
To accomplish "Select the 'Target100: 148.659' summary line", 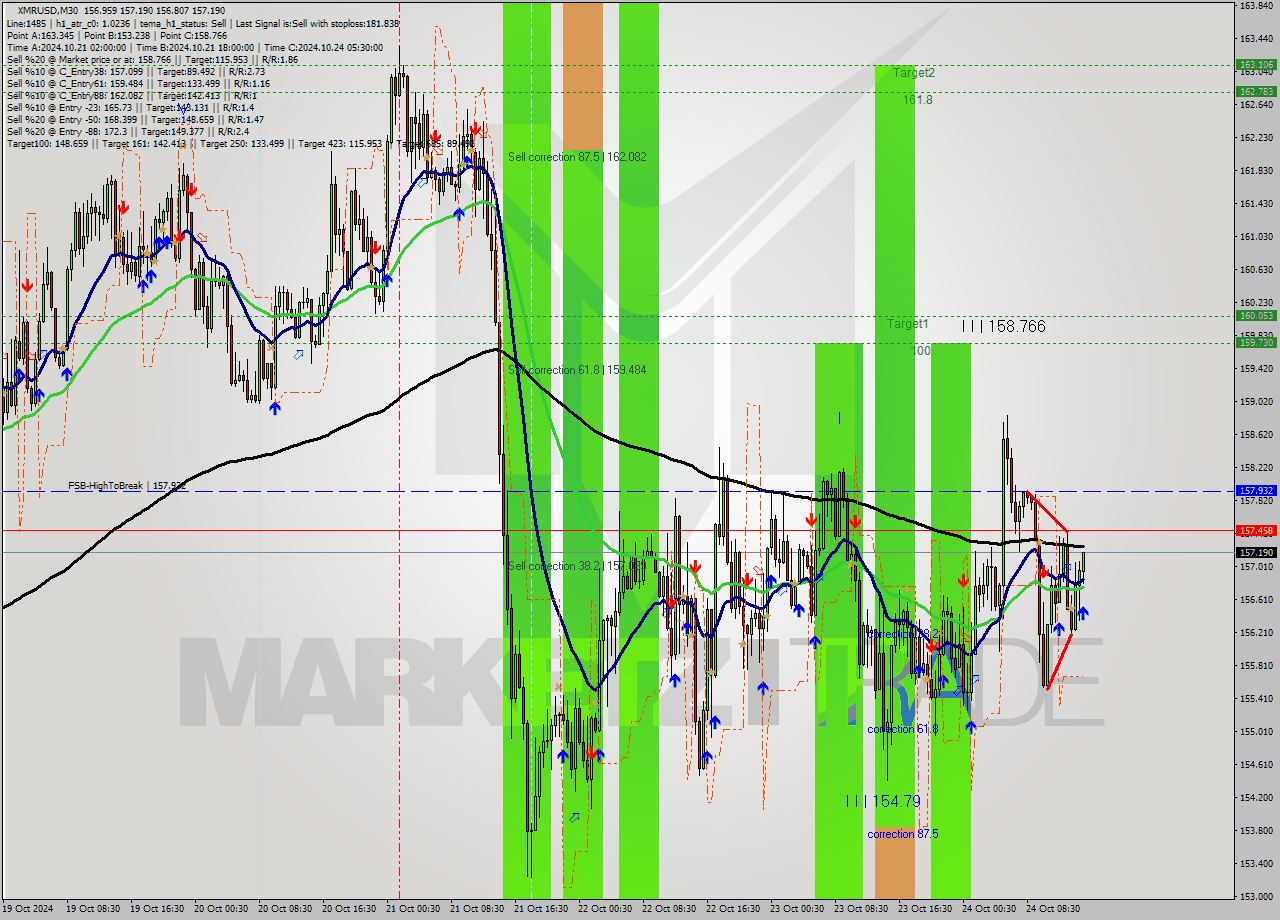I will pyautogui.click(x=240, y=144).
